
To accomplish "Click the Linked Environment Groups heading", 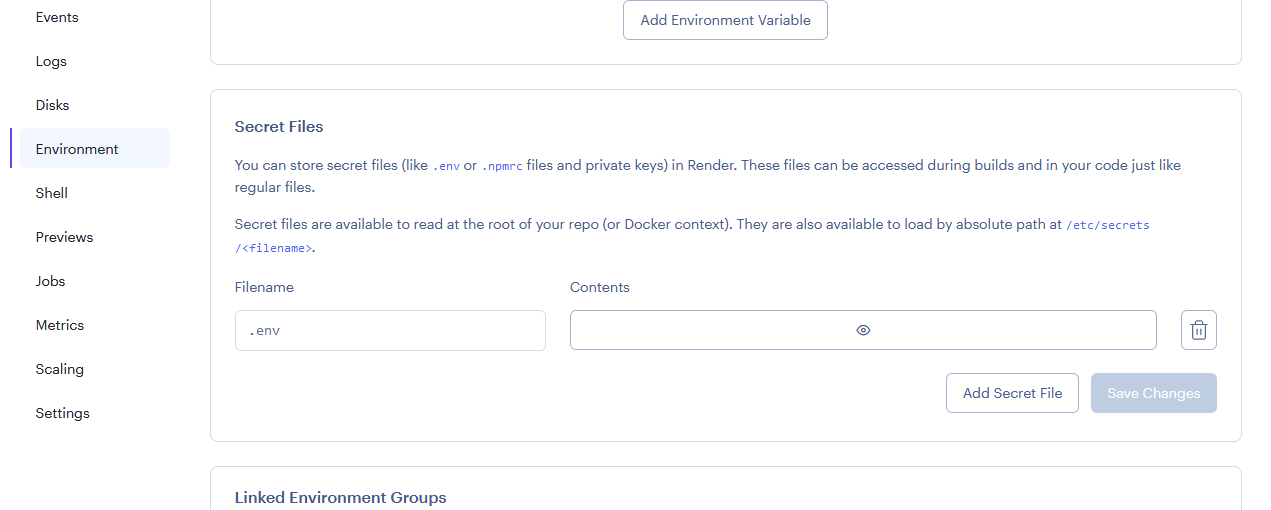I will coord(340,497).
